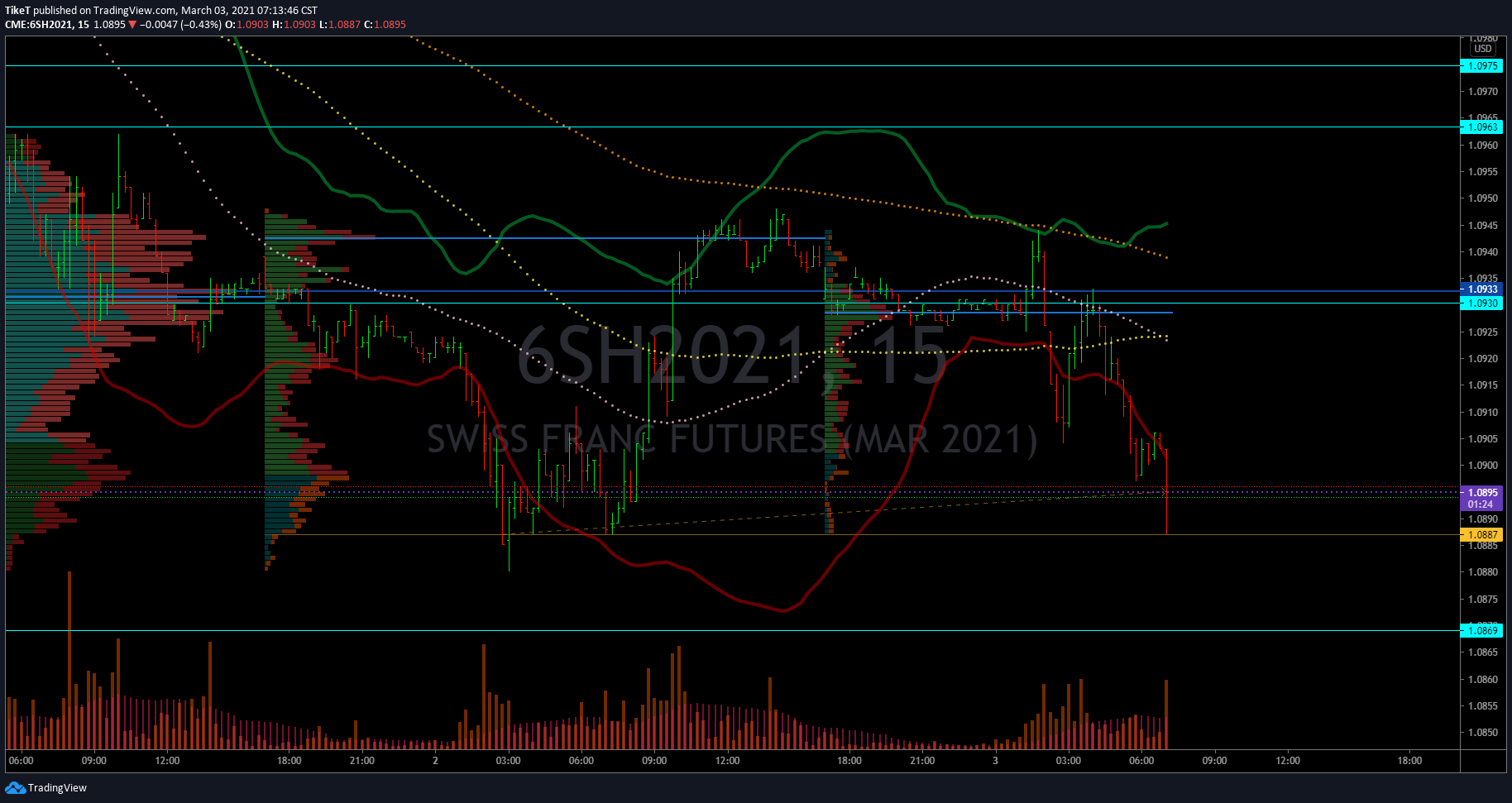Open the USD currency label on price axis
This screenshot has height=803, width=1512.
coord(1483,49)
